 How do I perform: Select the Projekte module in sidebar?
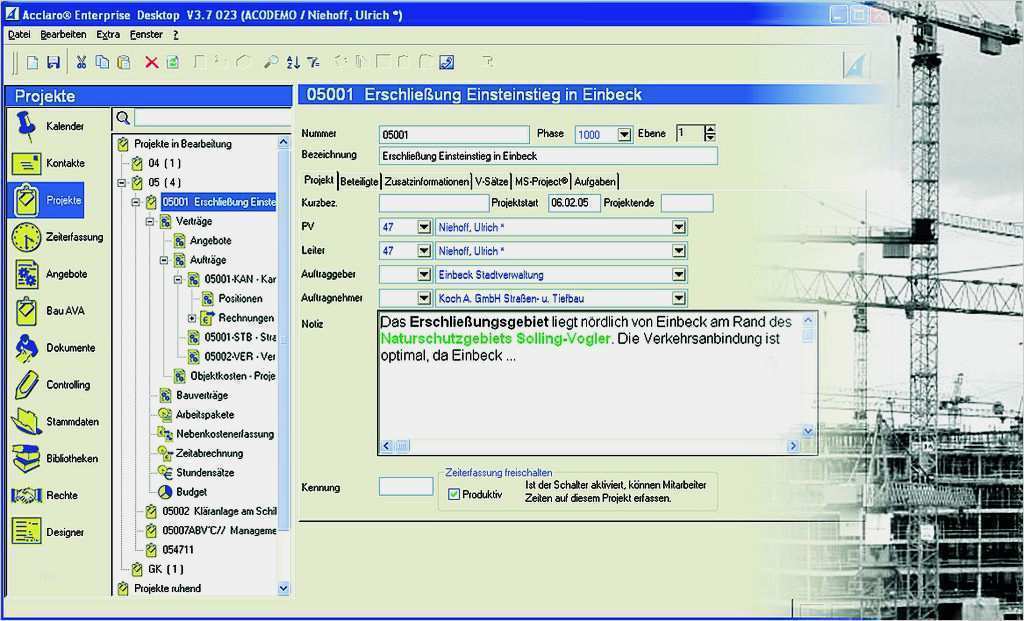(x=46, y=200)
